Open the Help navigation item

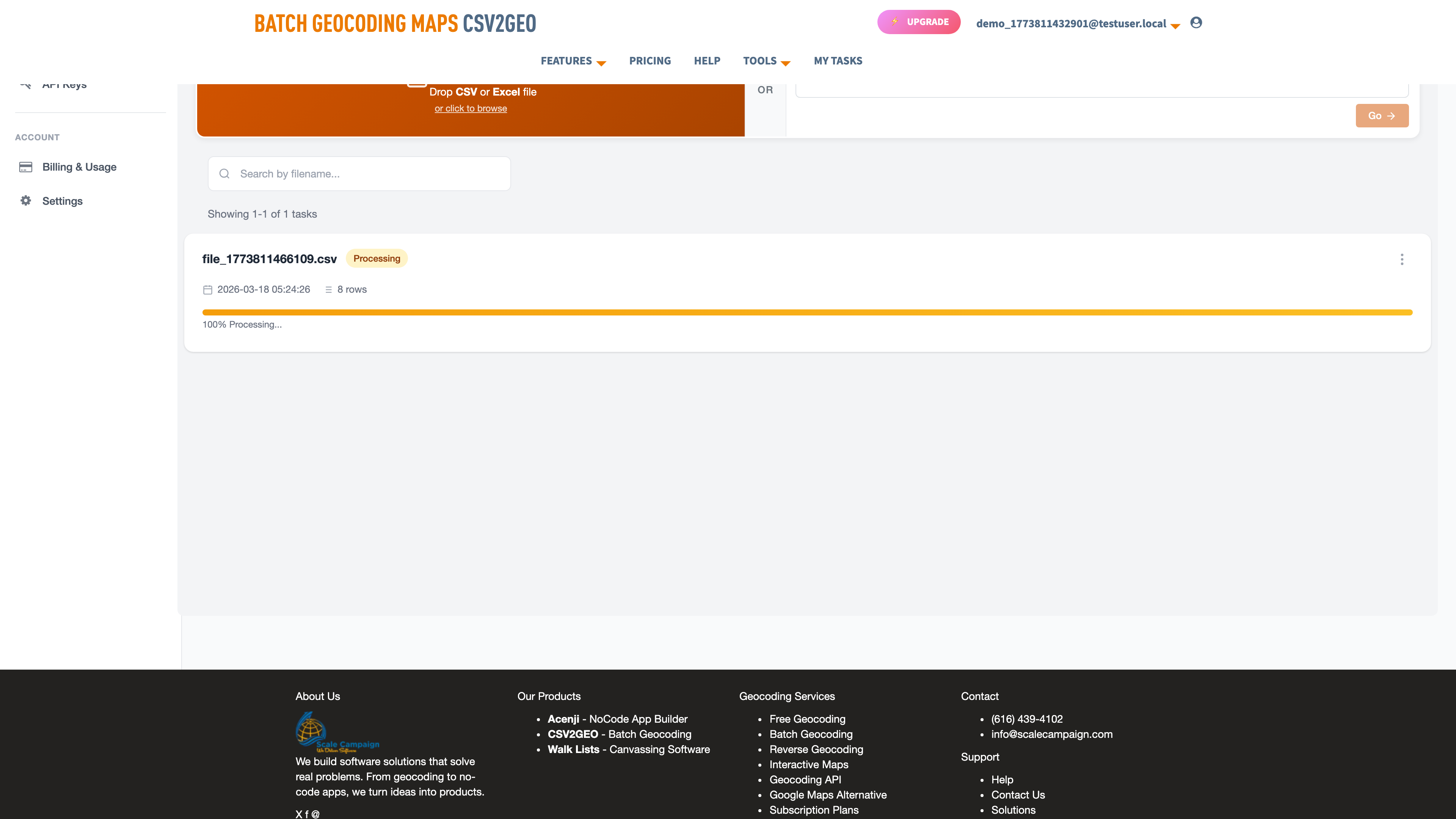coord(706,61)
